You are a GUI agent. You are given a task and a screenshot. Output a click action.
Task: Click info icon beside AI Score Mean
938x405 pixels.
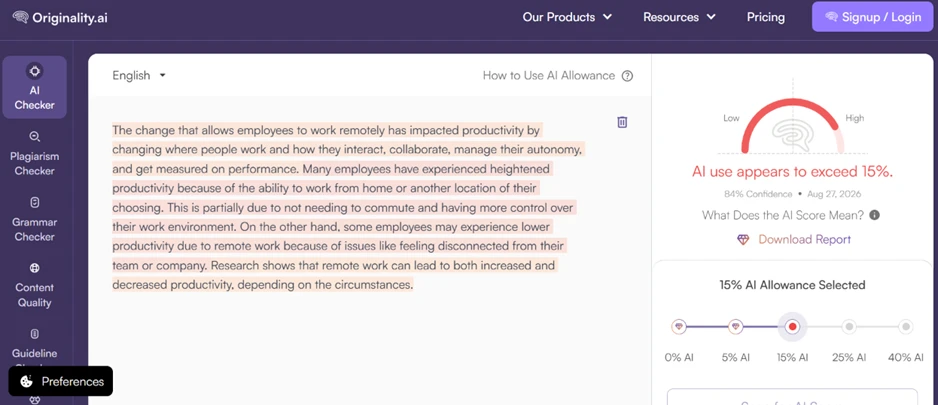tap(874, 215)
